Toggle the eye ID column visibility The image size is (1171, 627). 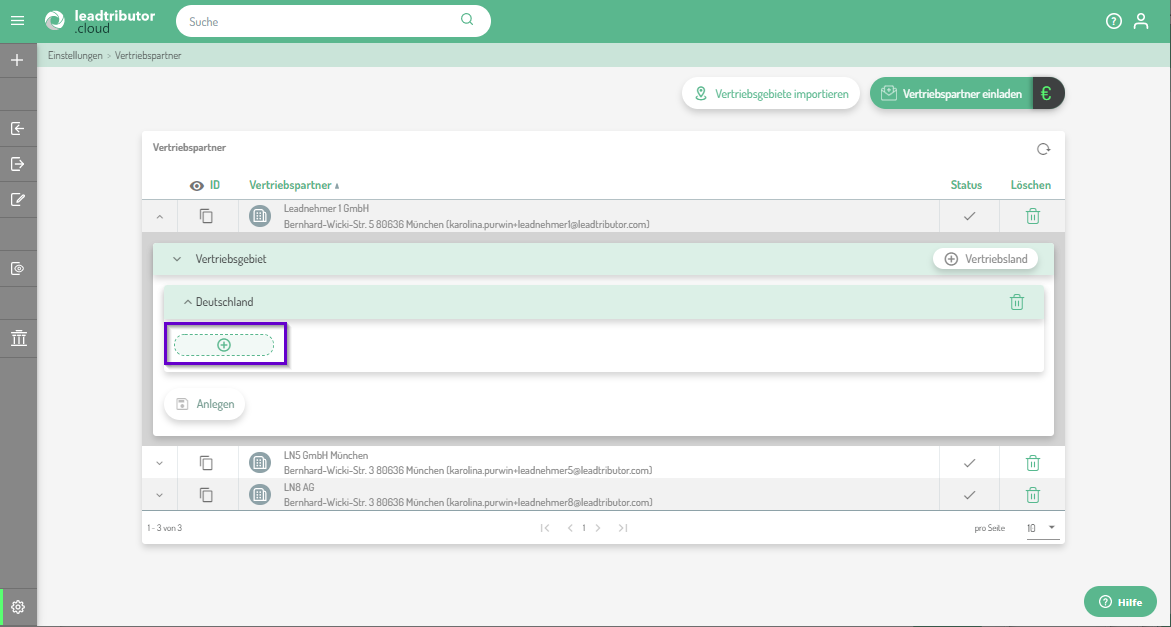[197, 185]
